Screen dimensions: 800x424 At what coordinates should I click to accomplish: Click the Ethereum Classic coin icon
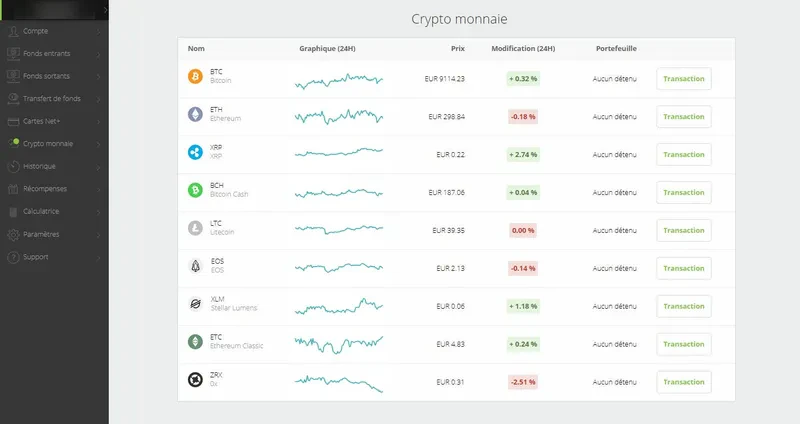(x=194, y=342)
